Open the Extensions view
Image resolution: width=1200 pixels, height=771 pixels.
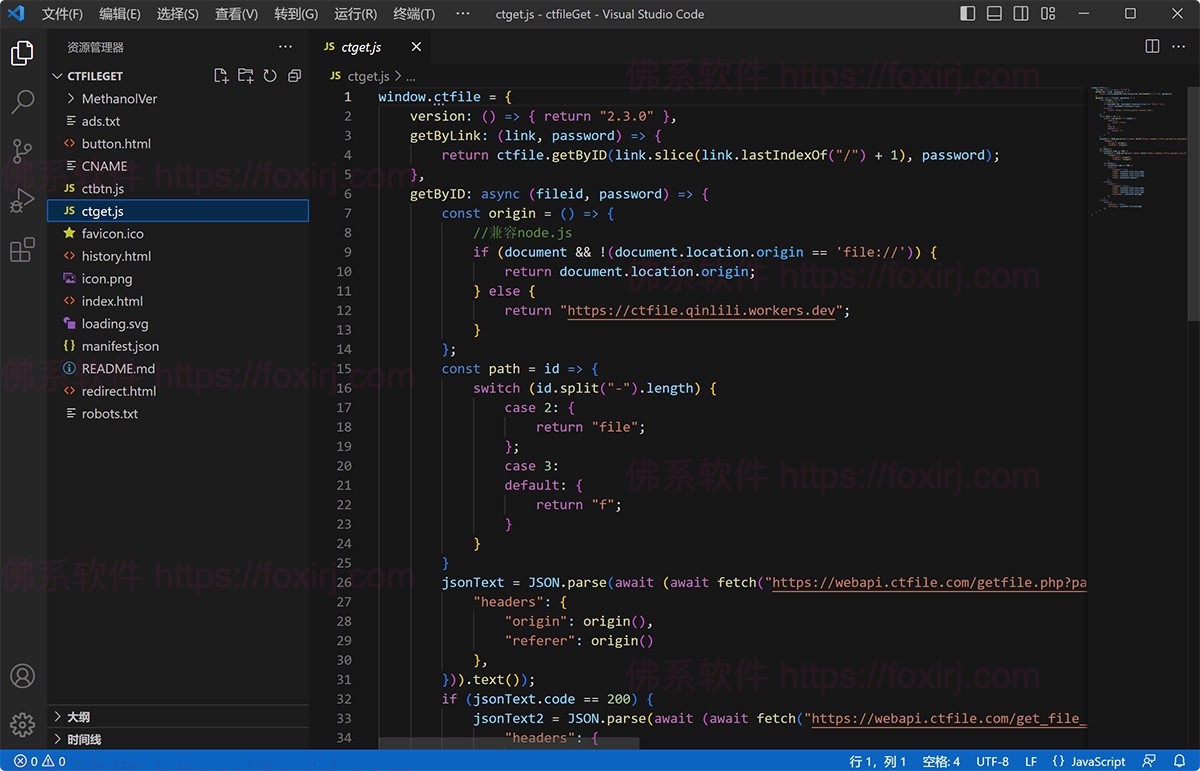[22, 249]
